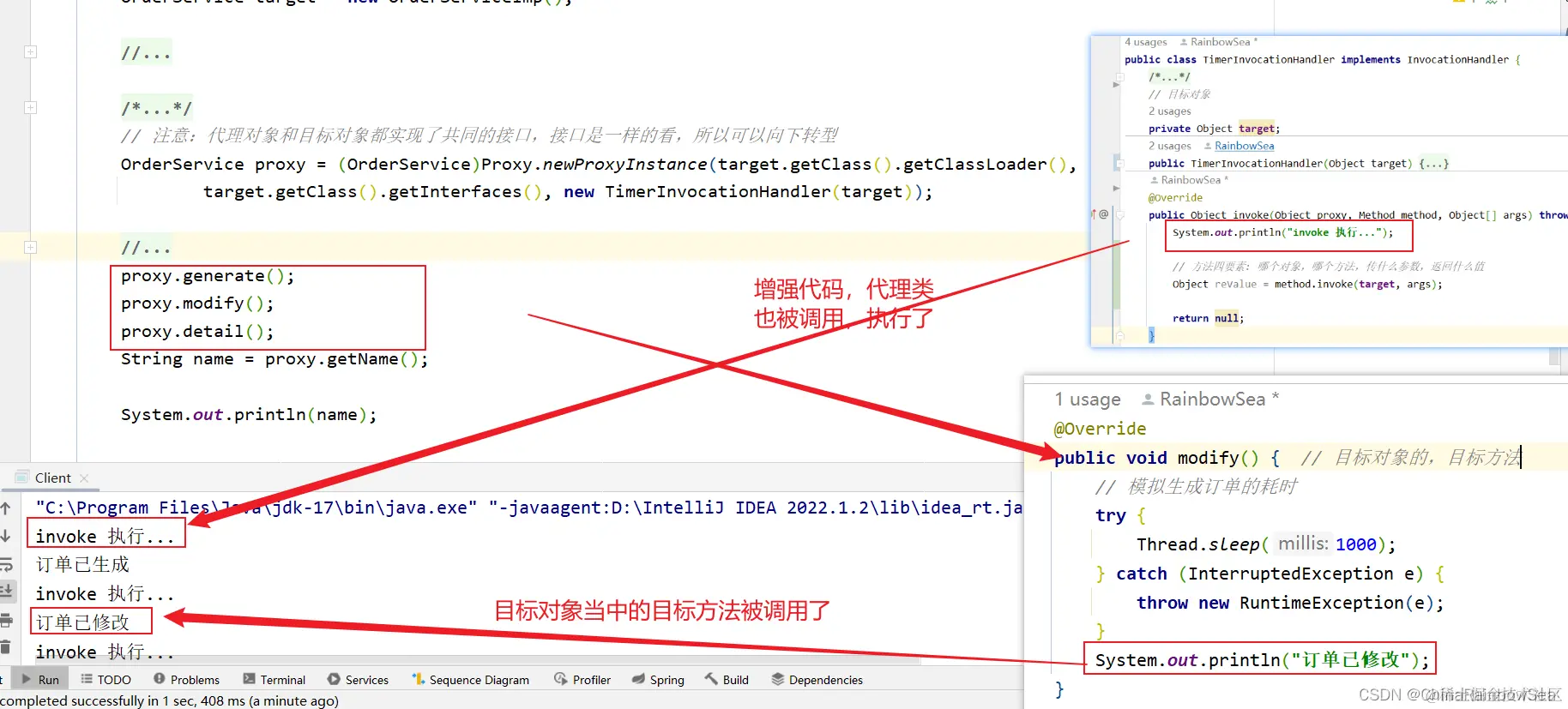This screenshot has height=709, width=1568.
Task: Click the '订单已修改' console output line
Action: click(82, 622)
